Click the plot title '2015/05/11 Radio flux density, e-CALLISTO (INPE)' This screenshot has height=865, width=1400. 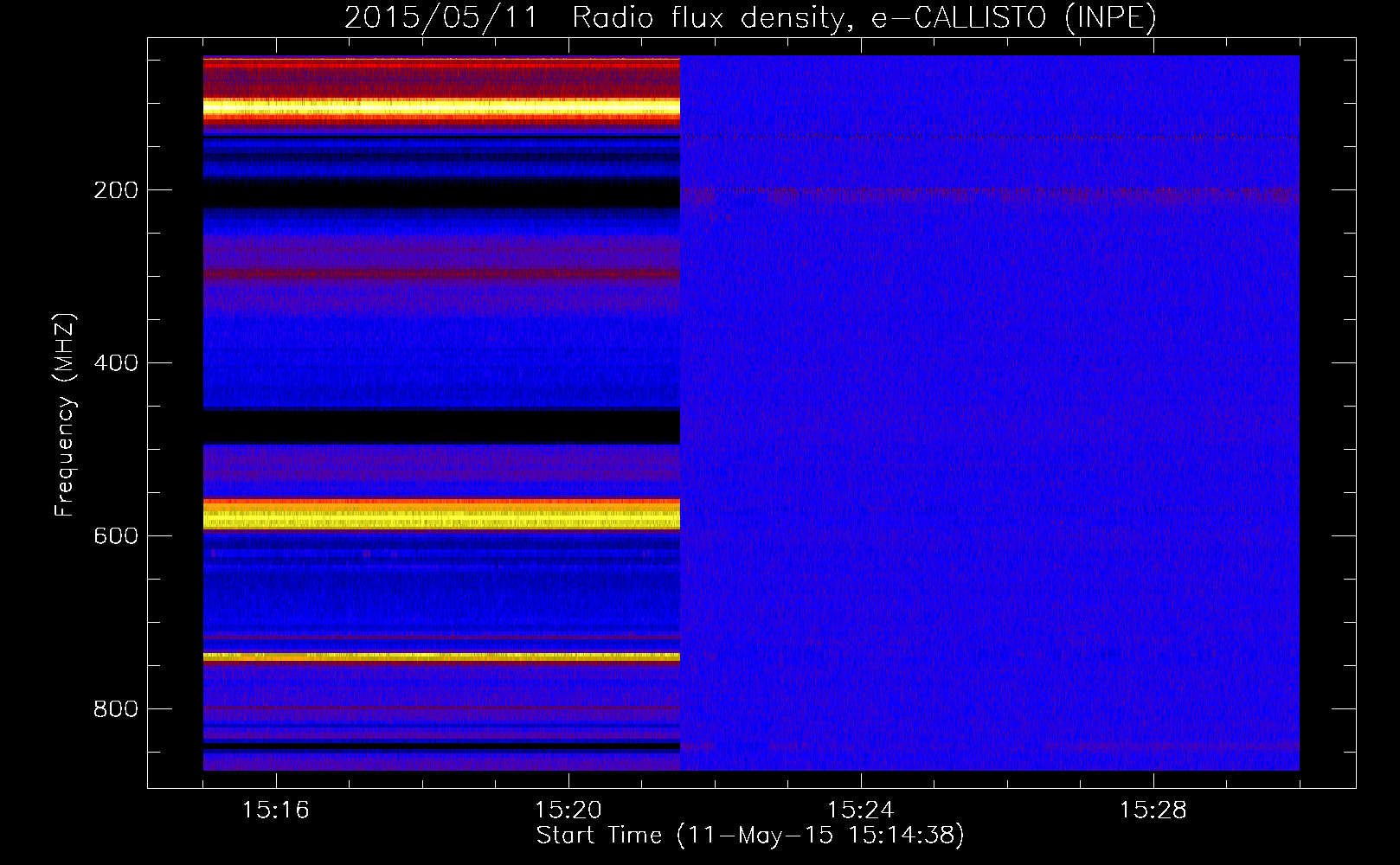point(750,17)
